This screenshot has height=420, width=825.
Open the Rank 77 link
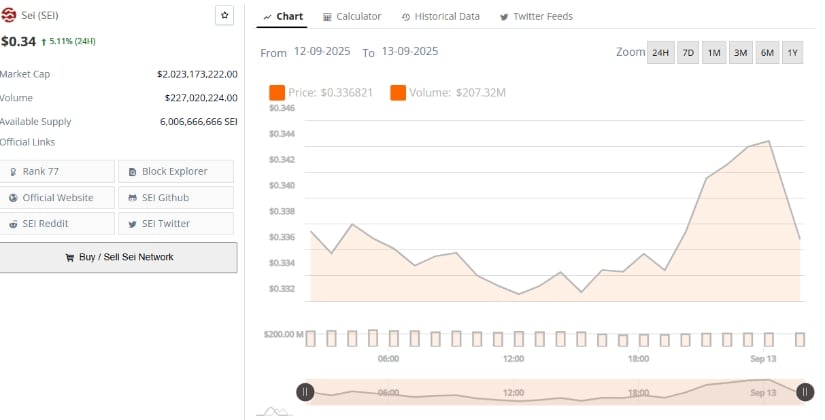57,172
